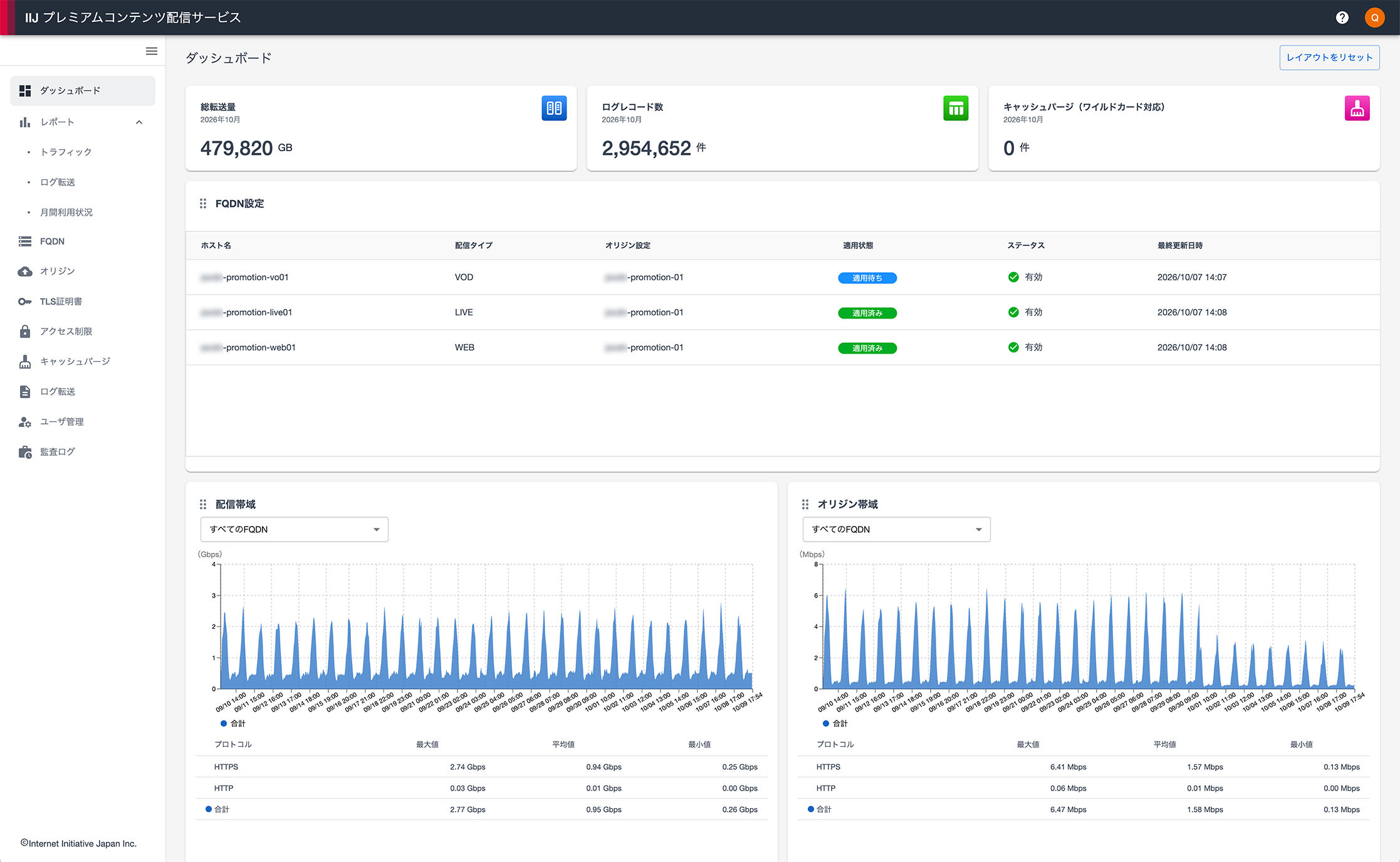Click the 2,954,652 件 log record count

[654, 149]
